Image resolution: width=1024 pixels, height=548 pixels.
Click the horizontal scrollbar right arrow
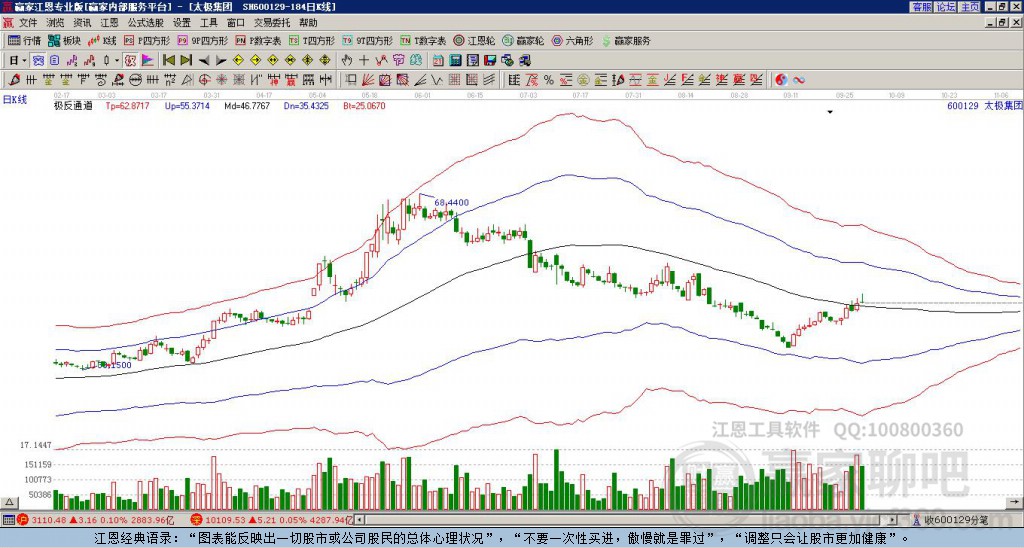pos(893,520)
